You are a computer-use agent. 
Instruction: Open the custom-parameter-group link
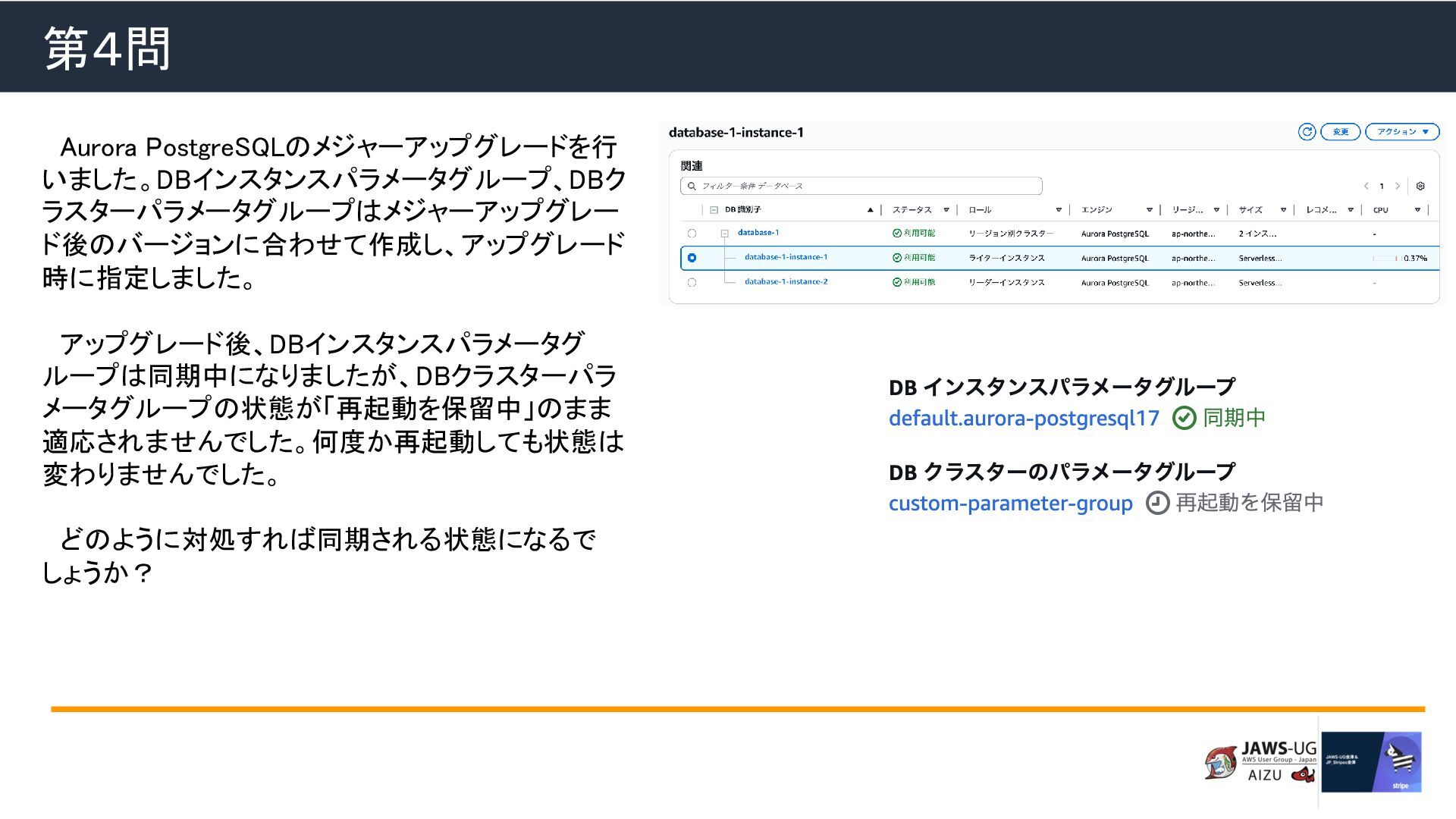coord(1010,503)
